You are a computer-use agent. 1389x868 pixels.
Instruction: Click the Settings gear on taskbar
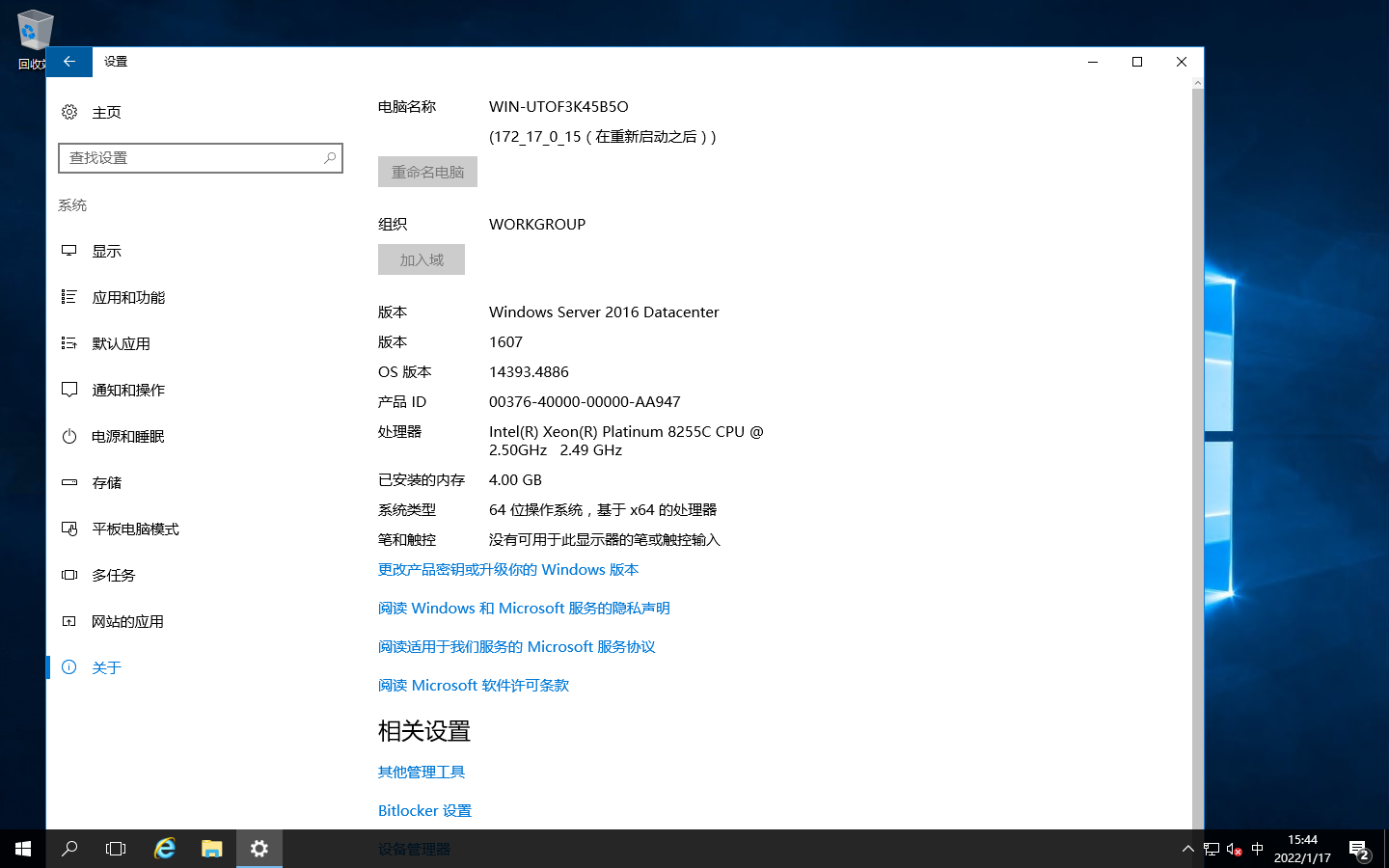tap(259, 849)
